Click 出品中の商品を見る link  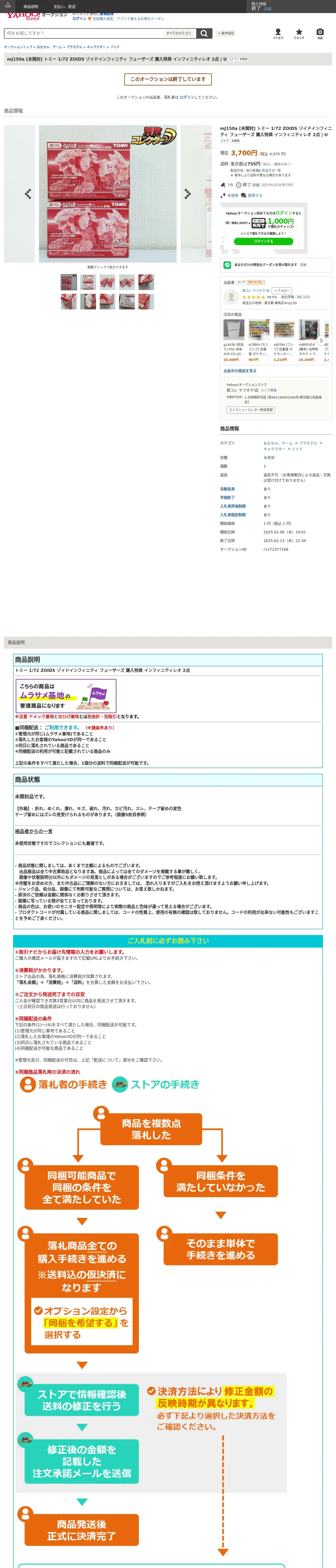coord(240,371)
